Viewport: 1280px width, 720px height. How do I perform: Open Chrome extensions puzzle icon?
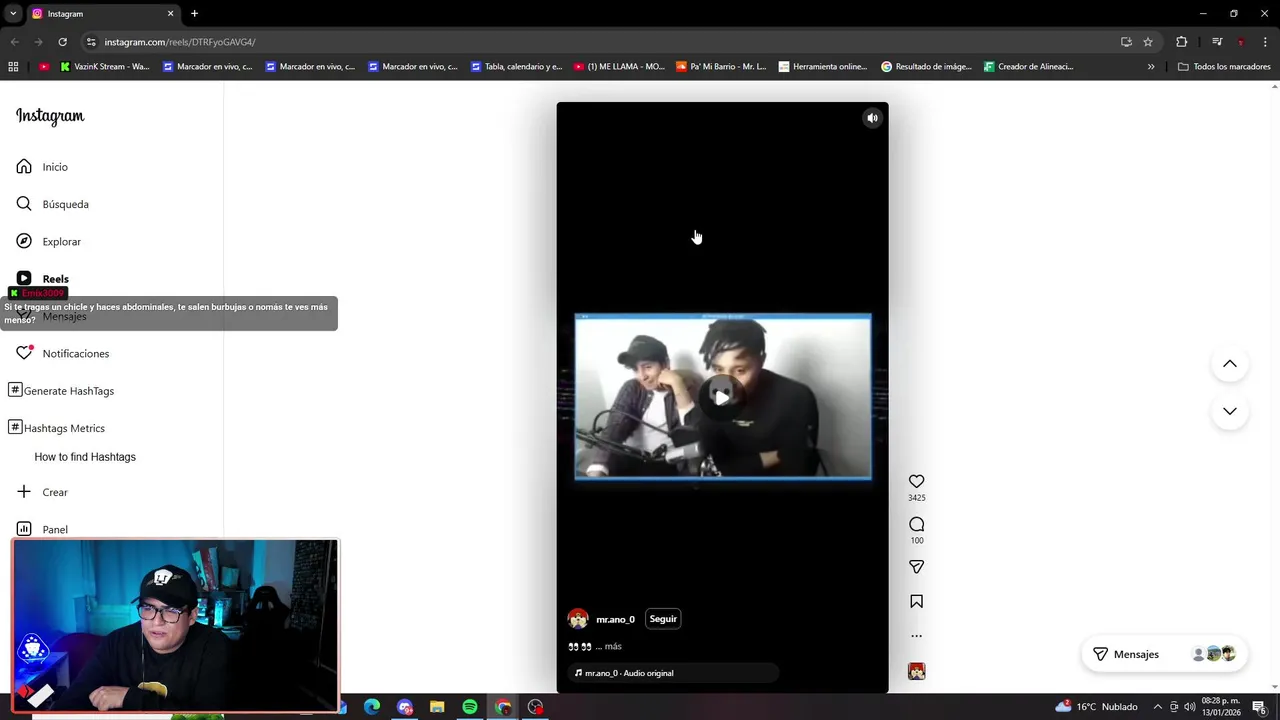point(1181,42)
